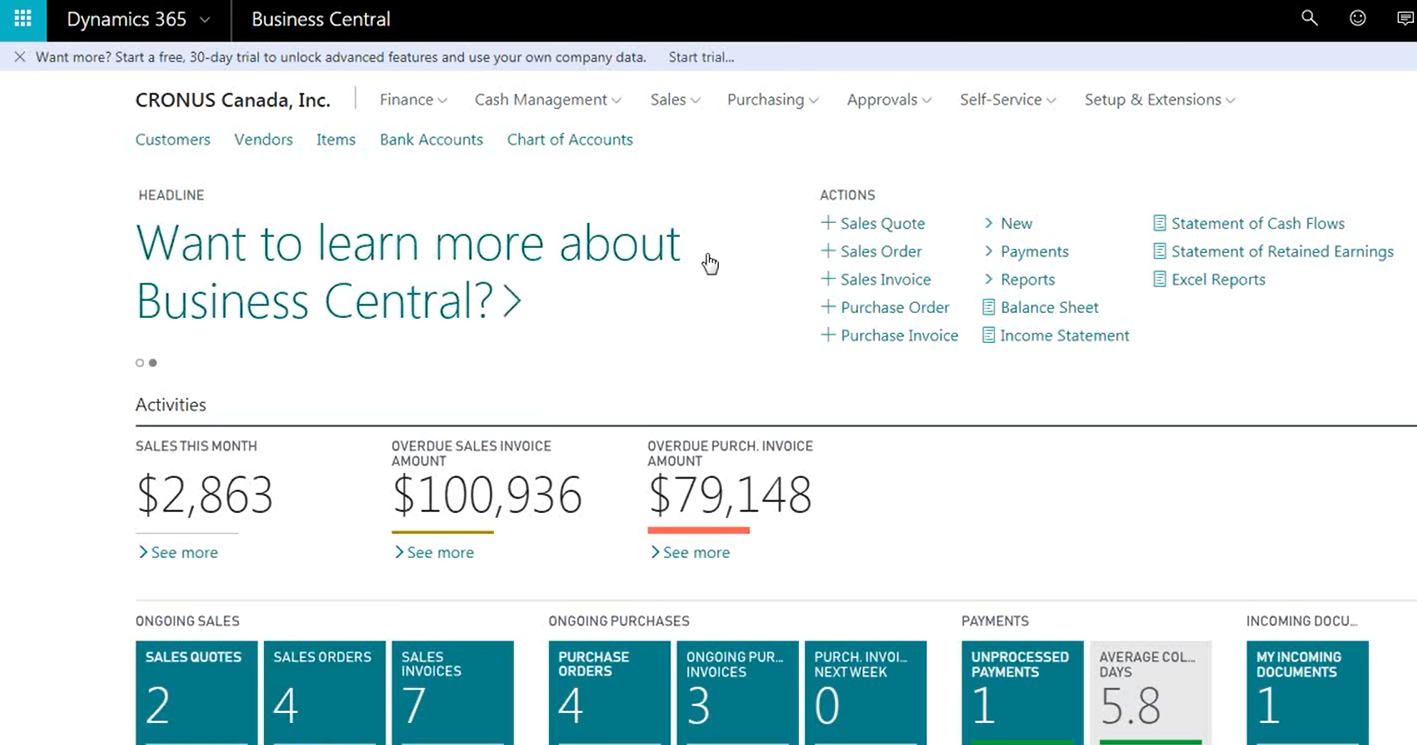The image size is (1417, 745).
Task: Click the plus icon beside Sales Quote
Action: [827, 223]
